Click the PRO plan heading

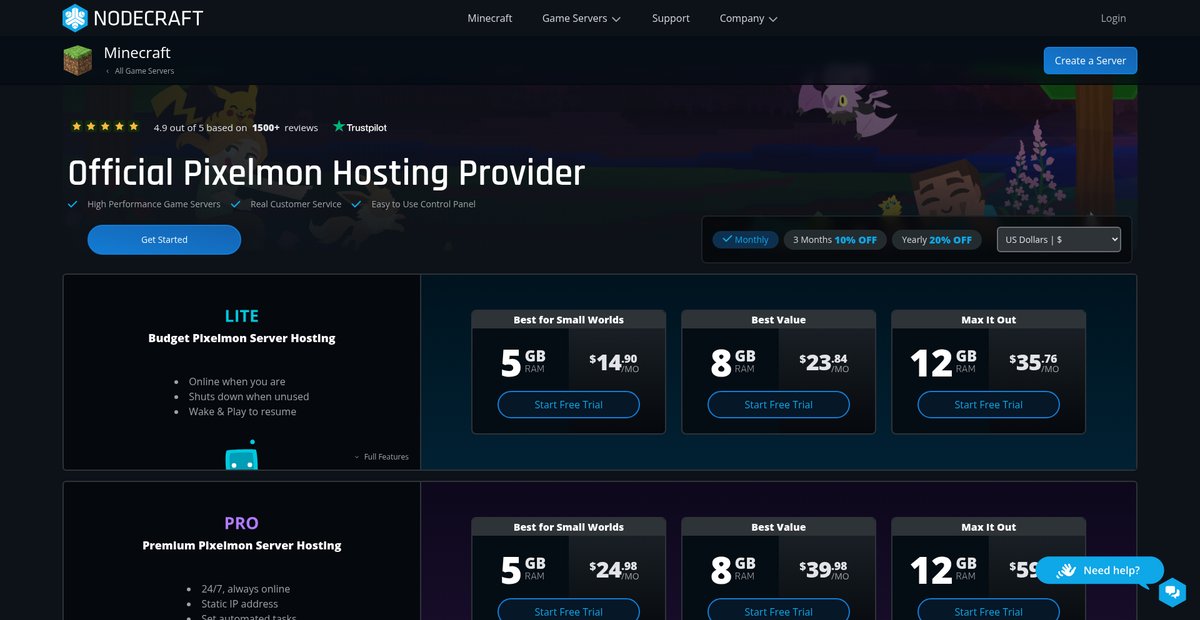click(x=241, y=523)
